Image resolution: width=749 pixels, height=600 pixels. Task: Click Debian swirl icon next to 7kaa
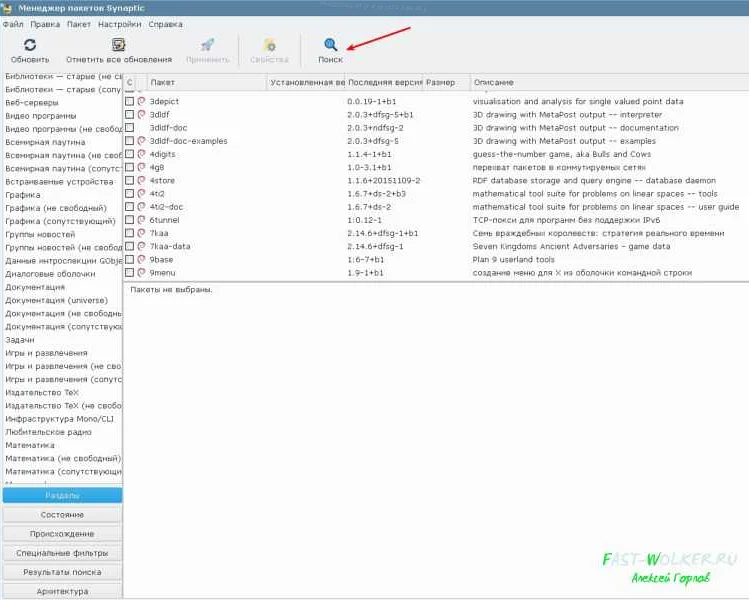point(141,233)
